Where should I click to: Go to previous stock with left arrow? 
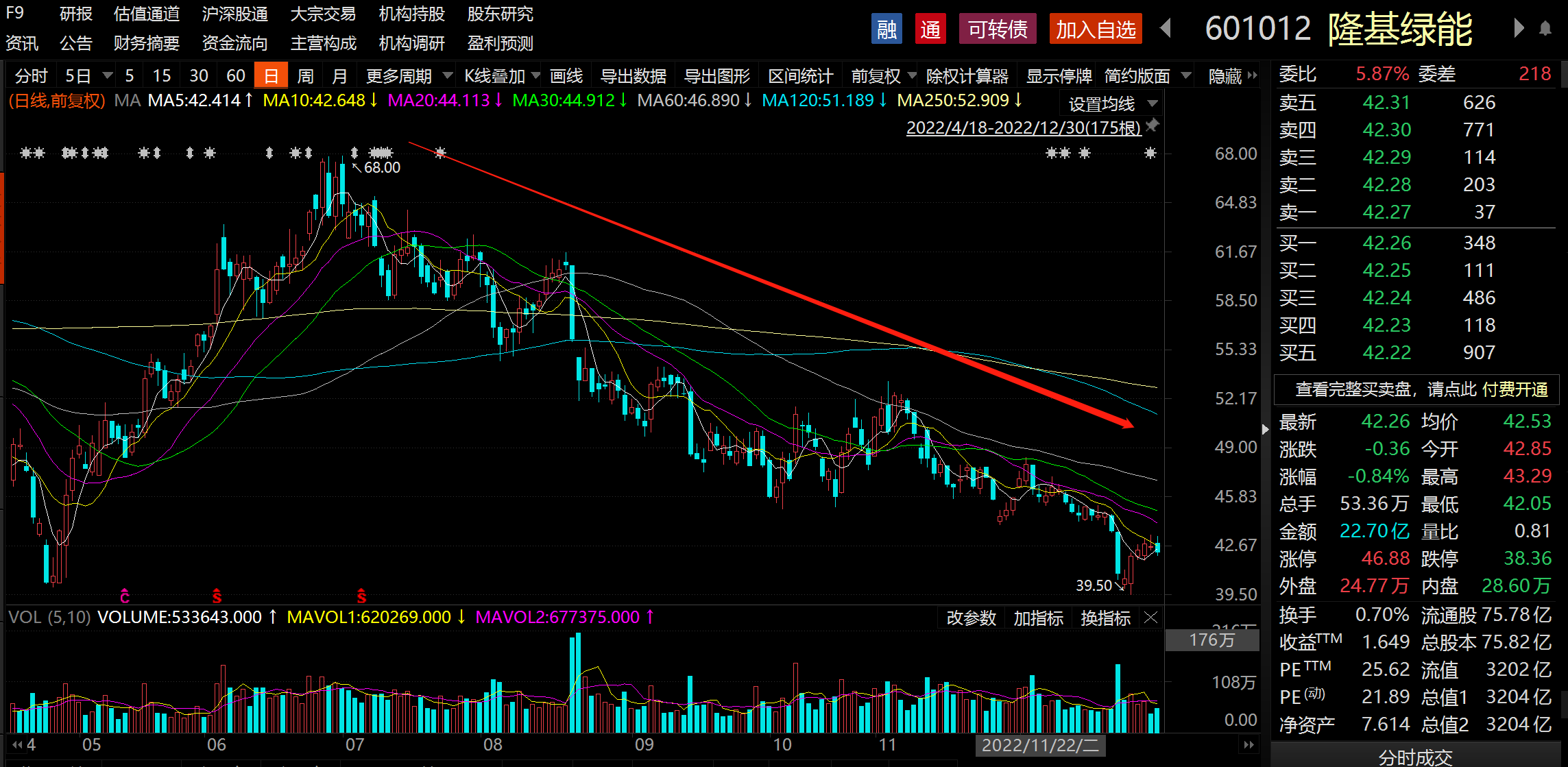1166,29
